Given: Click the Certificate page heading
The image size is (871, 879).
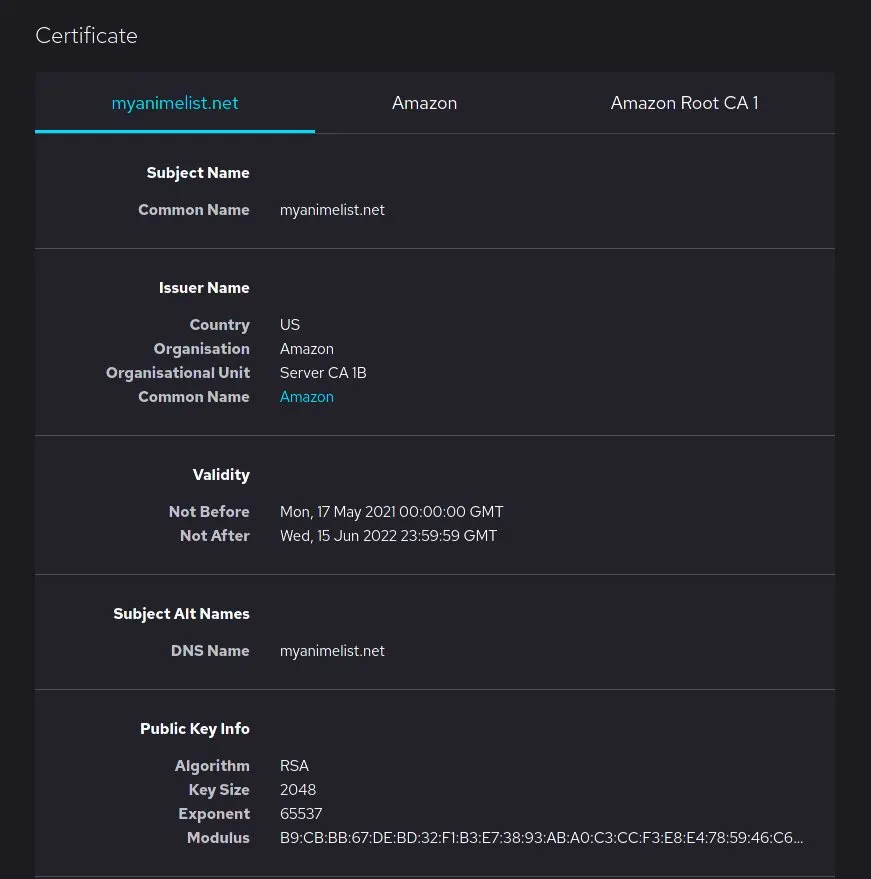Looking at the screenshot, I should pos(86,36).
